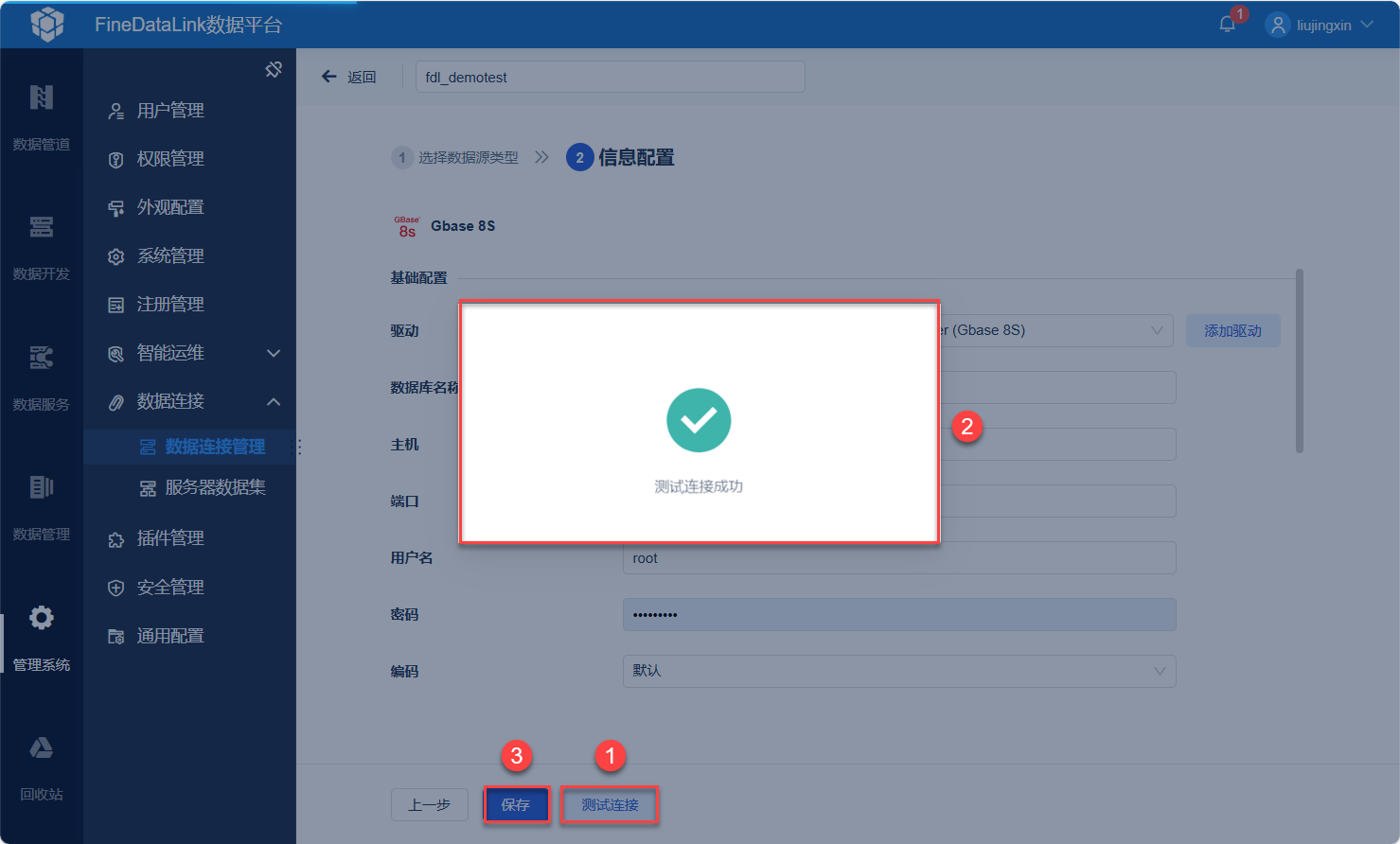Click the 添加驱动 button
The image size is (1400, 844).
1232,330
